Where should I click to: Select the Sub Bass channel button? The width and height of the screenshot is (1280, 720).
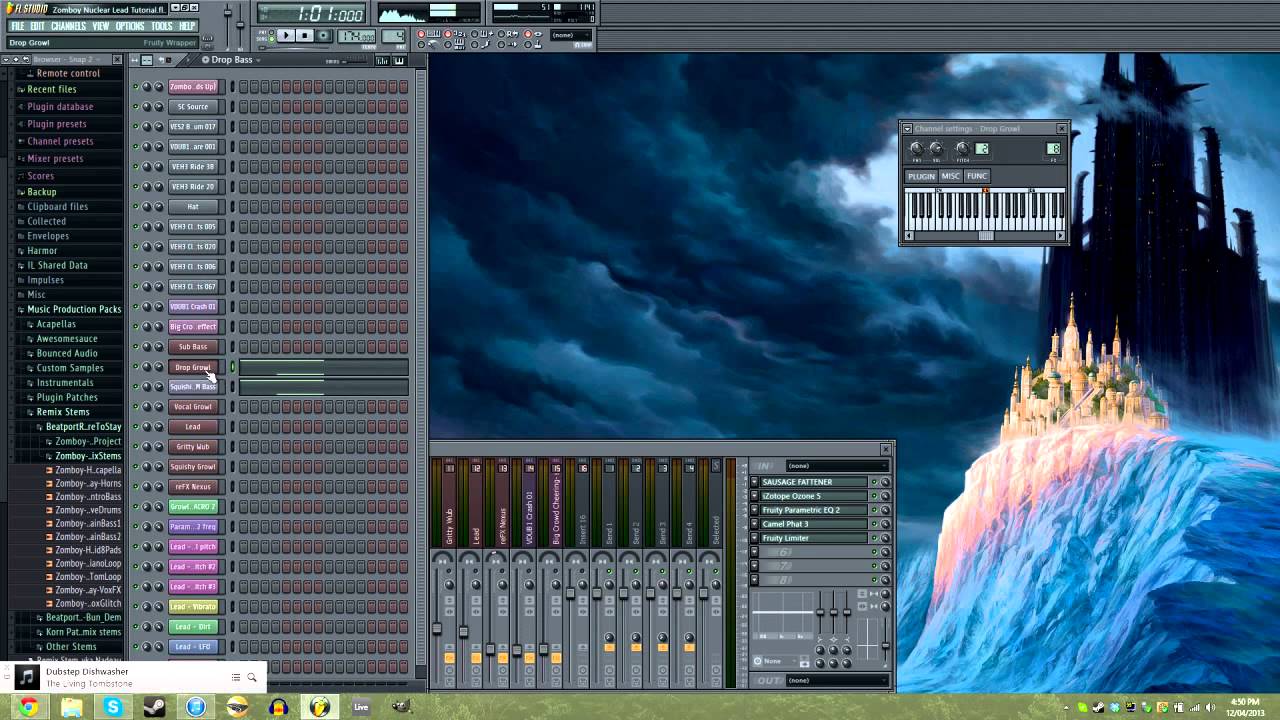coord(193,347)
